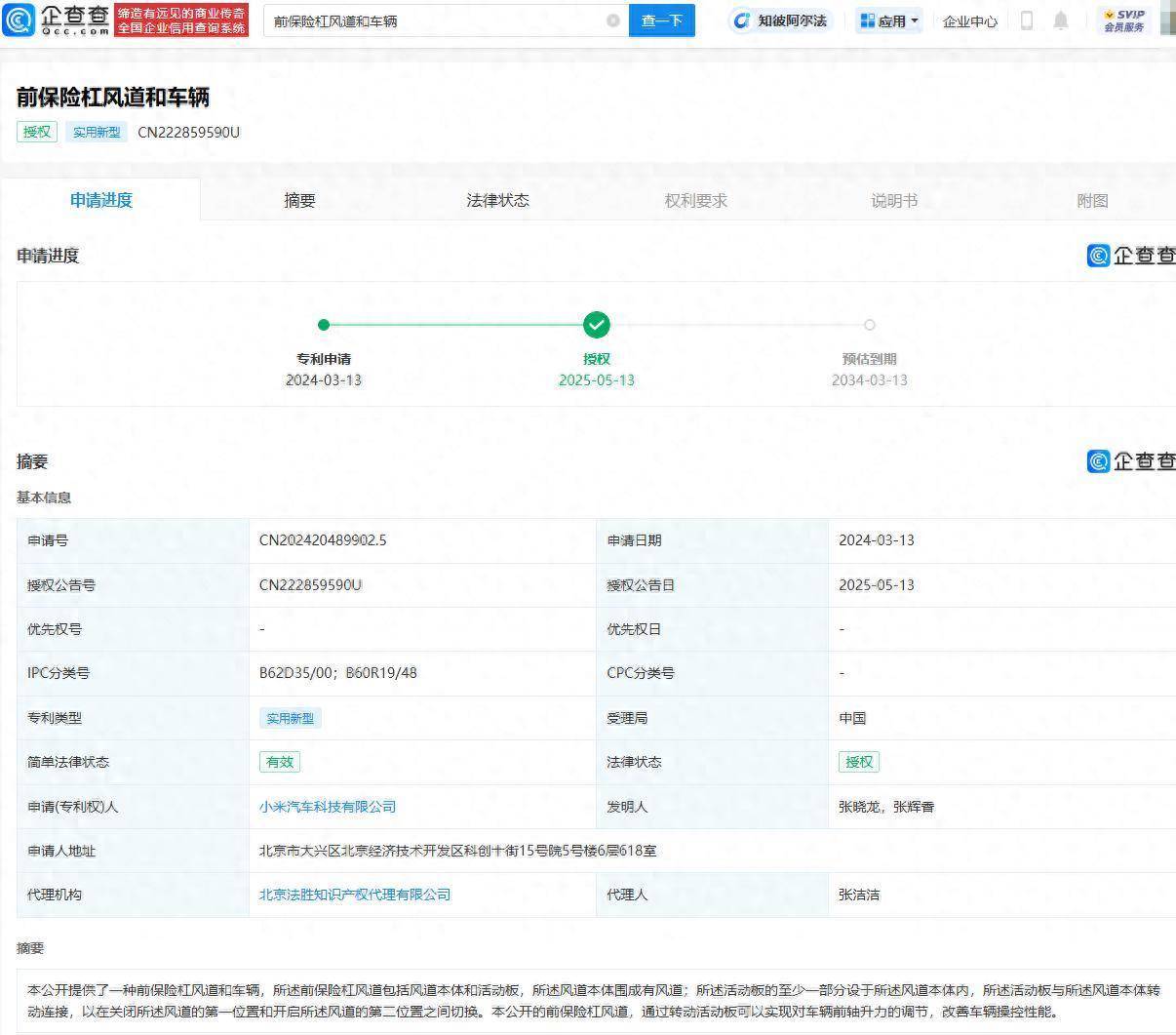Viewport: 1176px width, 1035px height.
Task: Open the notification bell icon
Action: (1062, 20)
